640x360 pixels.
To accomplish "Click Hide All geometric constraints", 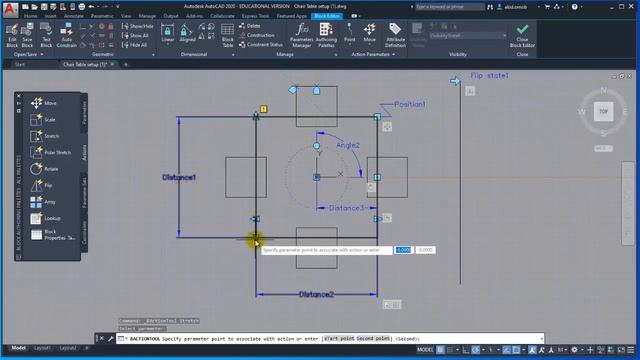I will pyautogui.click(x=134, y=45).
